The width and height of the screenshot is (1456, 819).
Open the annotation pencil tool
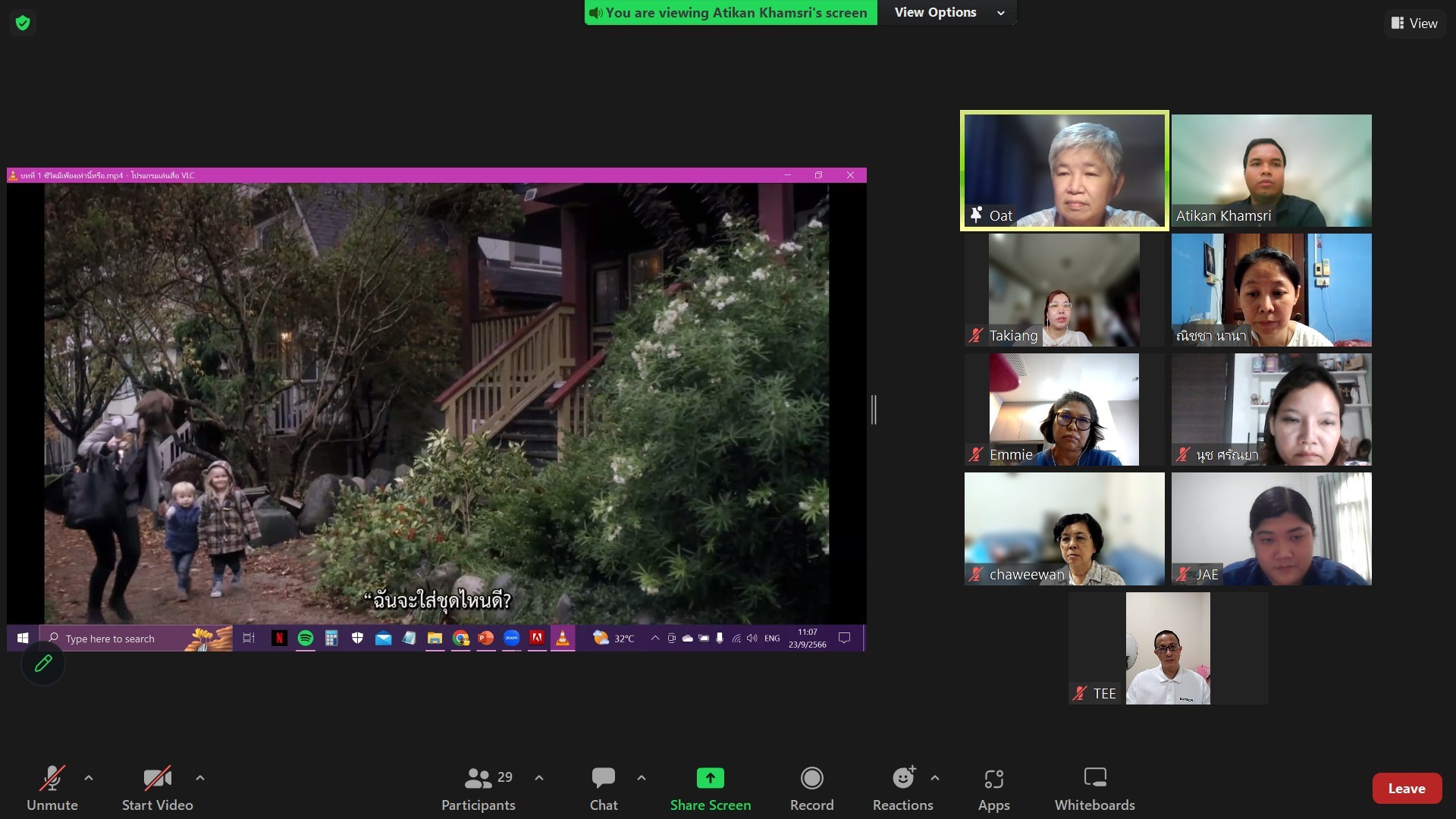tap(43, 664)
